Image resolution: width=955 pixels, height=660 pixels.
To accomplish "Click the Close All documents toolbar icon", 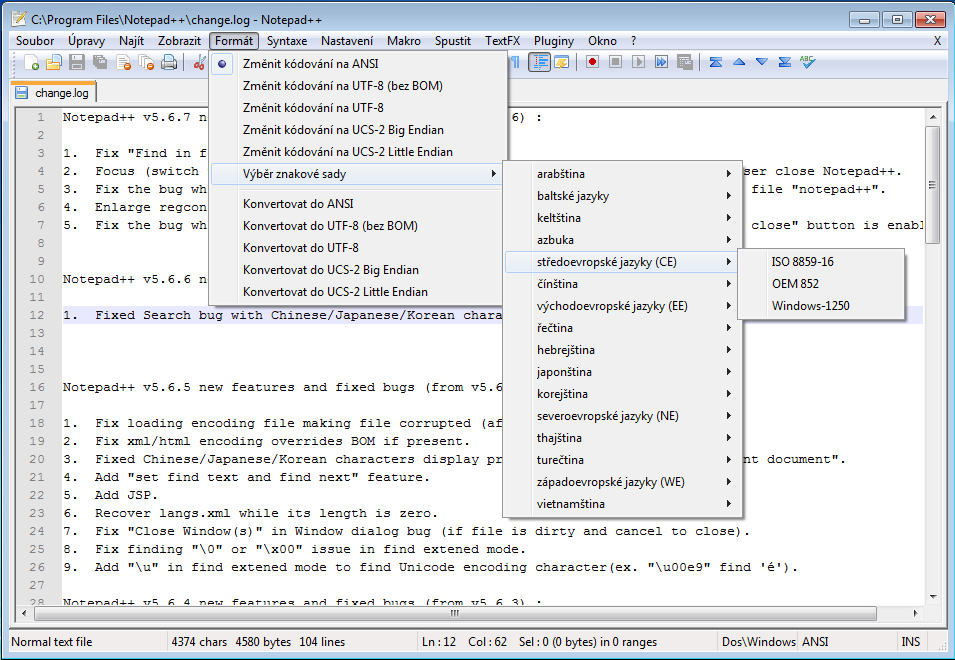I will [146, 62].
